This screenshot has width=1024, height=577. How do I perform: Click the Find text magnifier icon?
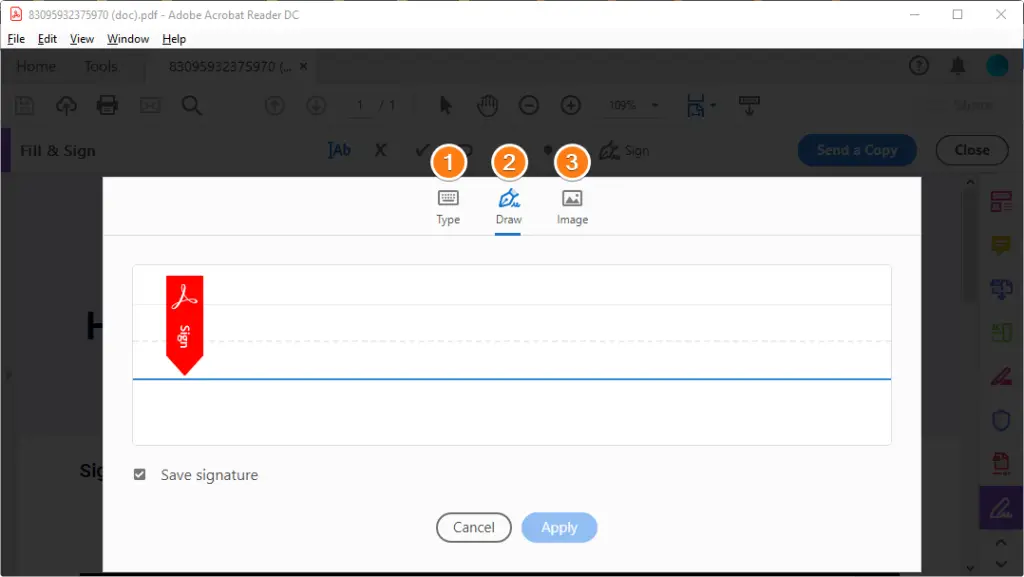pos(191,105)
